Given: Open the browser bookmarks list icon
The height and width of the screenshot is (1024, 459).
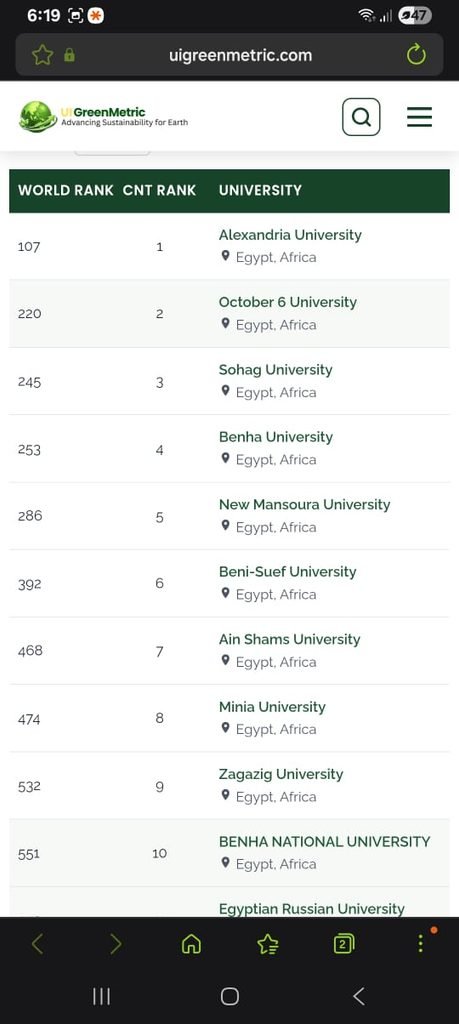Looking at the screenshot, I should (x=268, y=944).
